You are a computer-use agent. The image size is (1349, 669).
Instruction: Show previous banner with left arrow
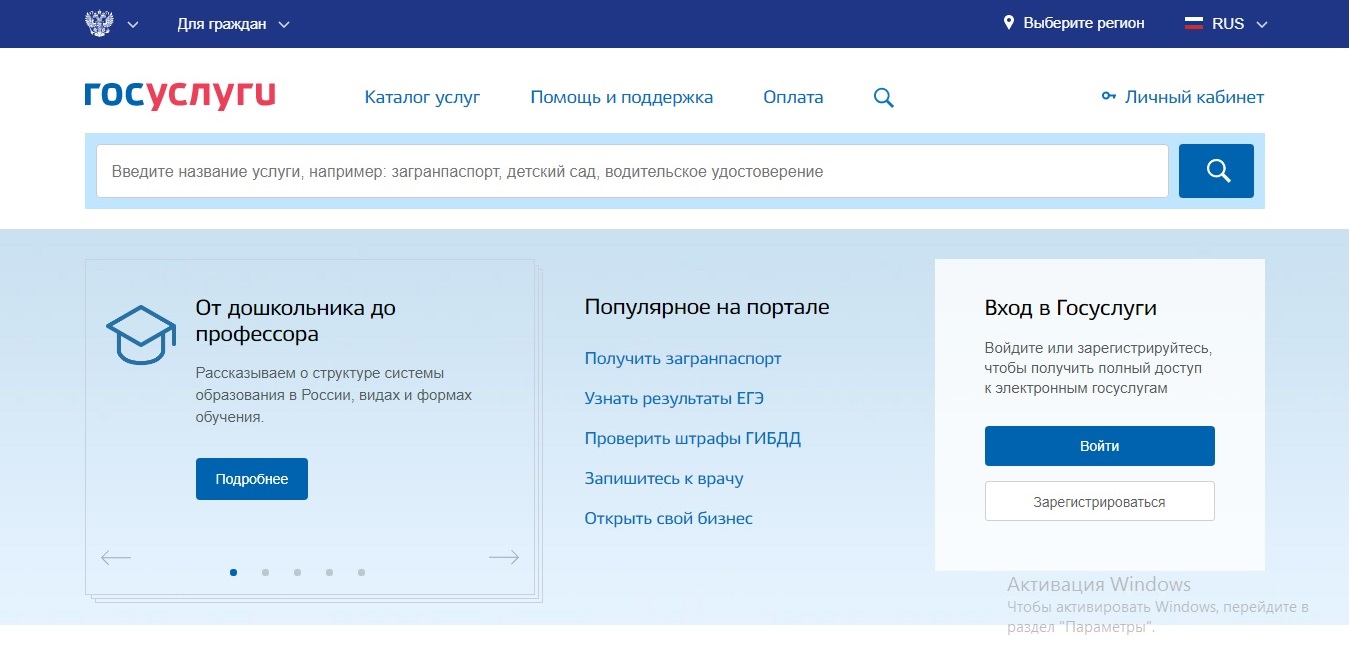coord(116,557)
